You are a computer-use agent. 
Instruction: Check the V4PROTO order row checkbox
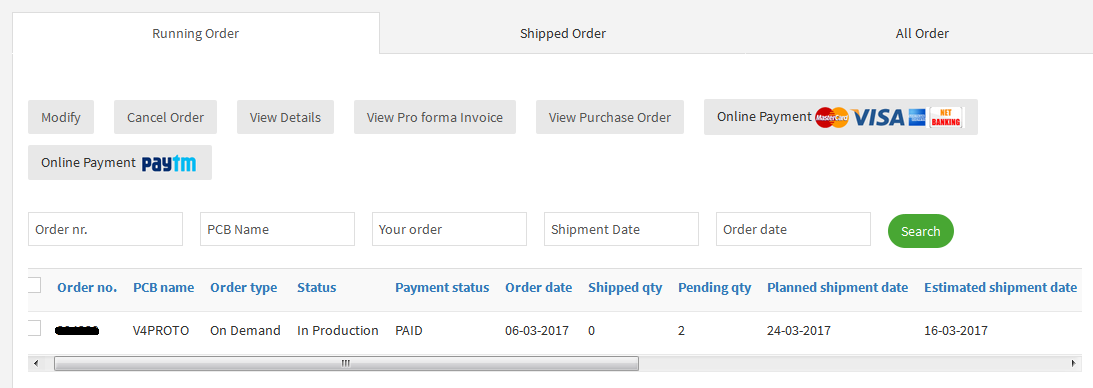coord(33,328)
